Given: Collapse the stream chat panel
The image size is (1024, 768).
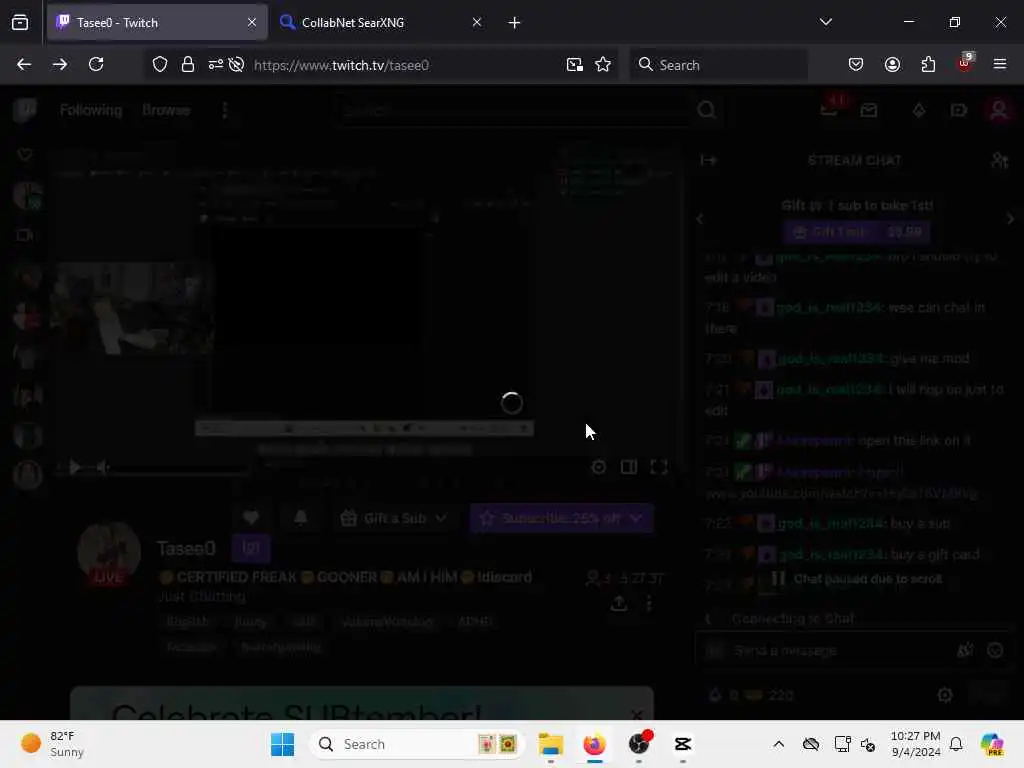Looking at the screenshot, I should (x=709, y=161).
